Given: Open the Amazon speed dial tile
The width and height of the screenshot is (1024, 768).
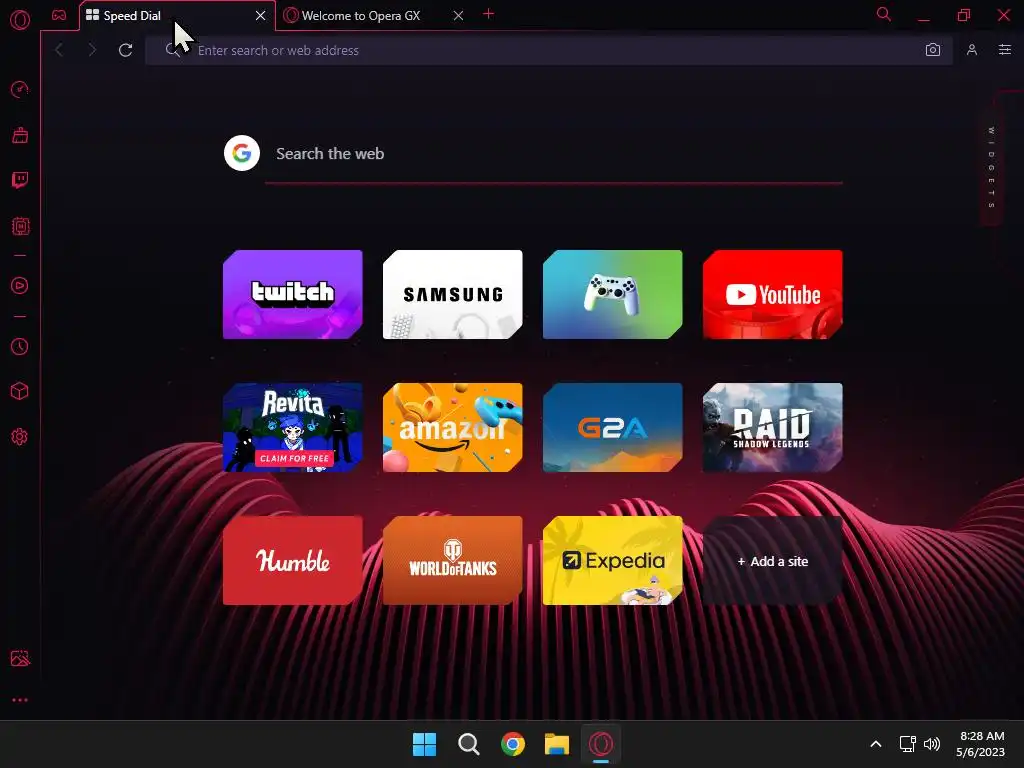Looking at the screenshot, I should click(453, 428).
